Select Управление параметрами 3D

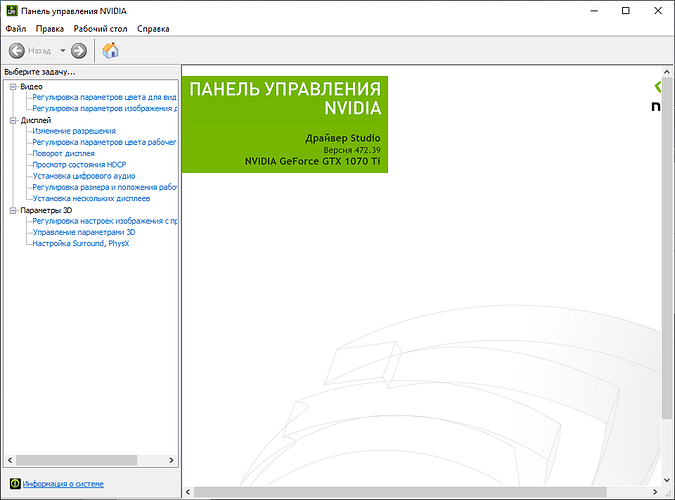[x=84, y=232]
